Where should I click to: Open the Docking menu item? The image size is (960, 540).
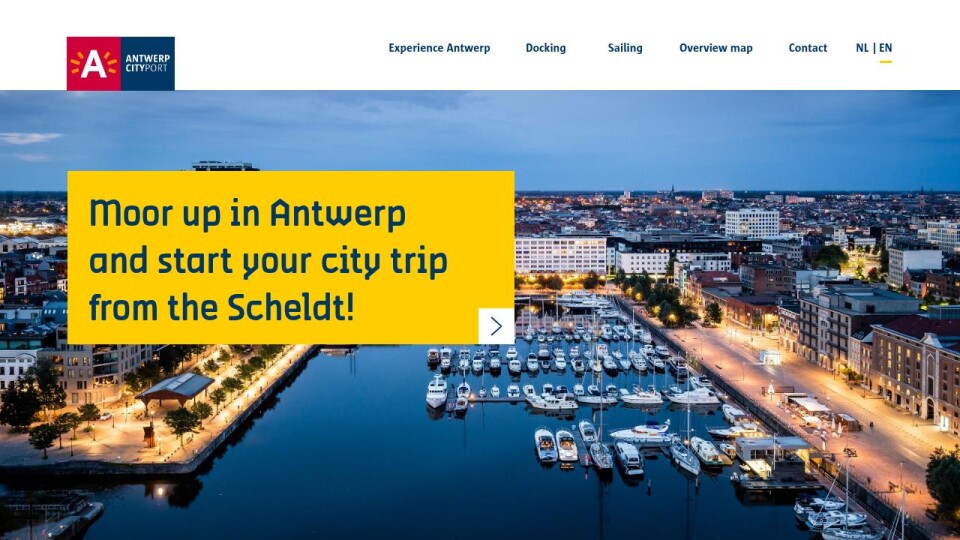pos(546,48)
